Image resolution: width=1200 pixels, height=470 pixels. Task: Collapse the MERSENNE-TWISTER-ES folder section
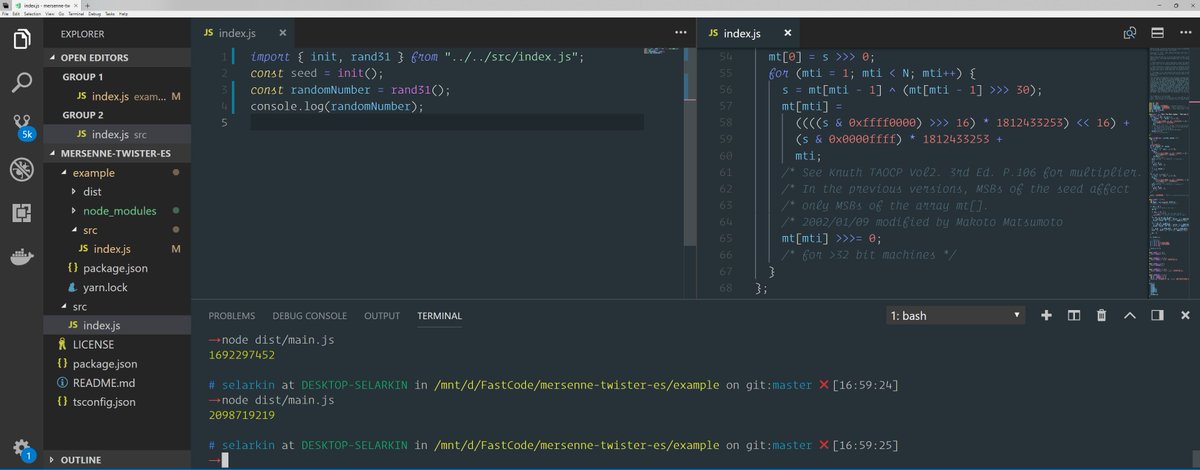117,153
